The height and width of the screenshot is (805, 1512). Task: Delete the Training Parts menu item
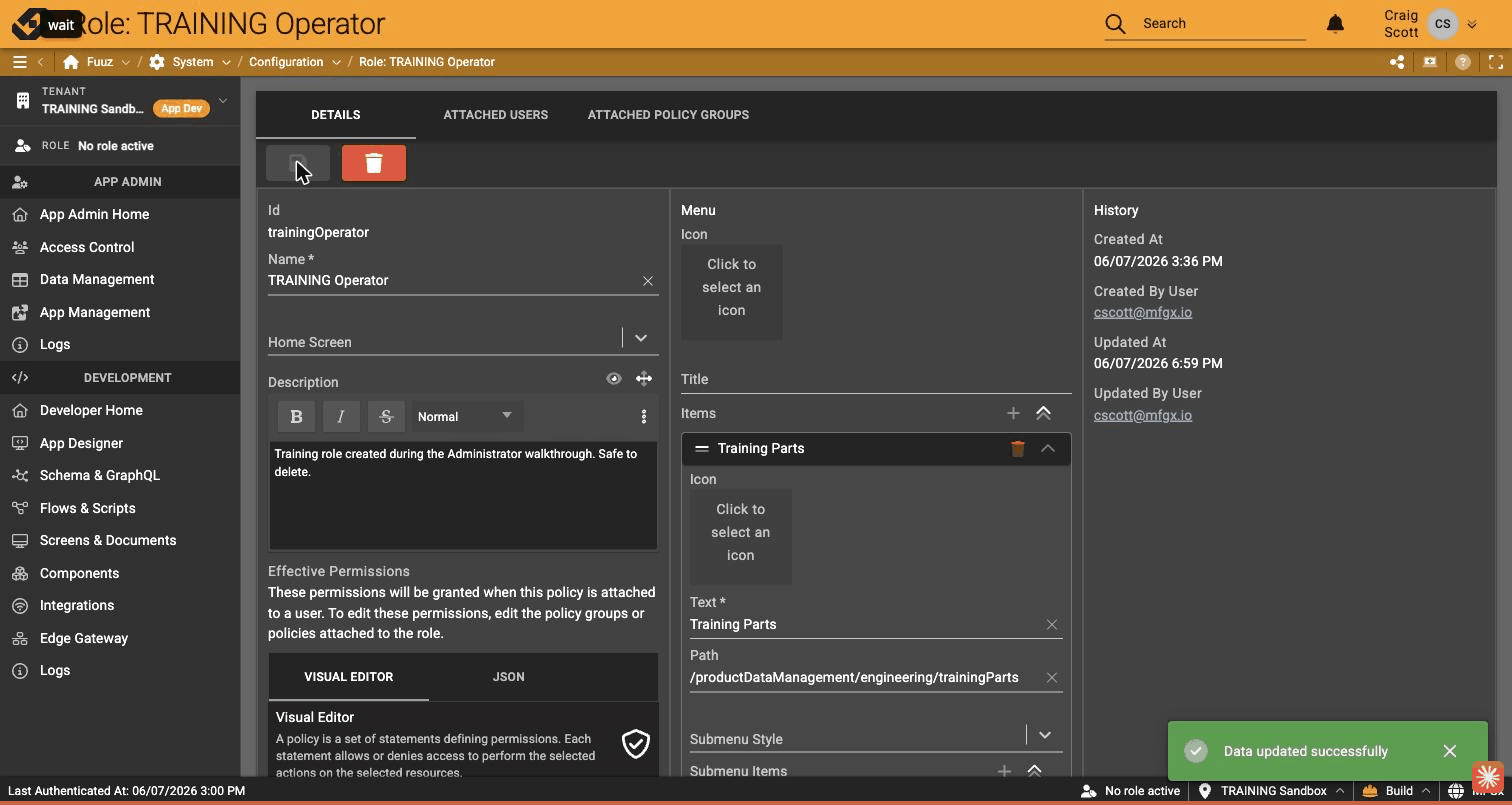pyautogui.click(x=1017, y=449)
